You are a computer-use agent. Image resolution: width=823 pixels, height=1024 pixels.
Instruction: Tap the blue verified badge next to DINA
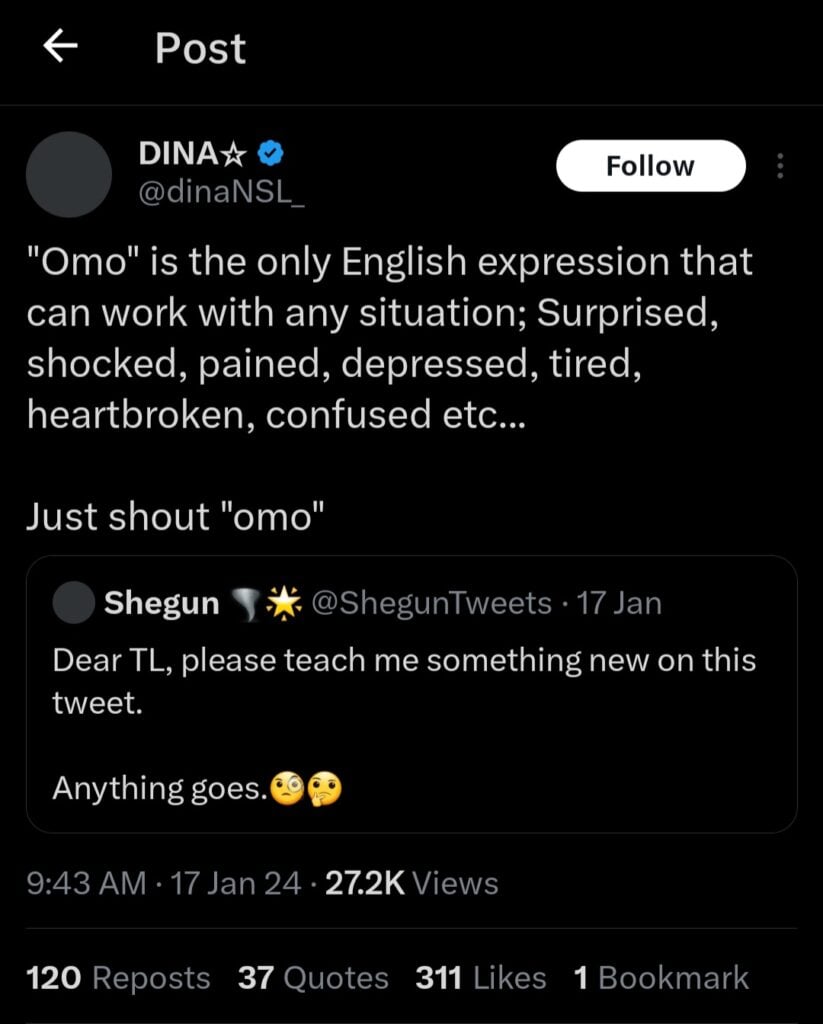point(270,153)
